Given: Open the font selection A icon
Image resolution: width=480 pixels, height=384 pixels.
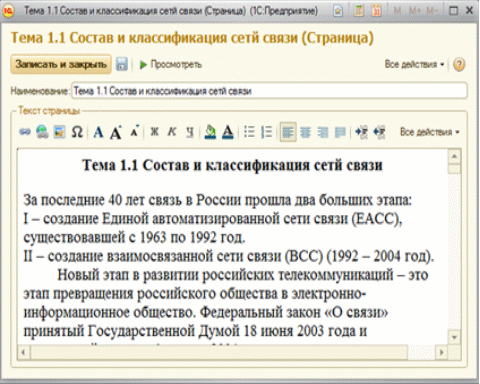Looking at the screenshot, I should tap(98, 132).
